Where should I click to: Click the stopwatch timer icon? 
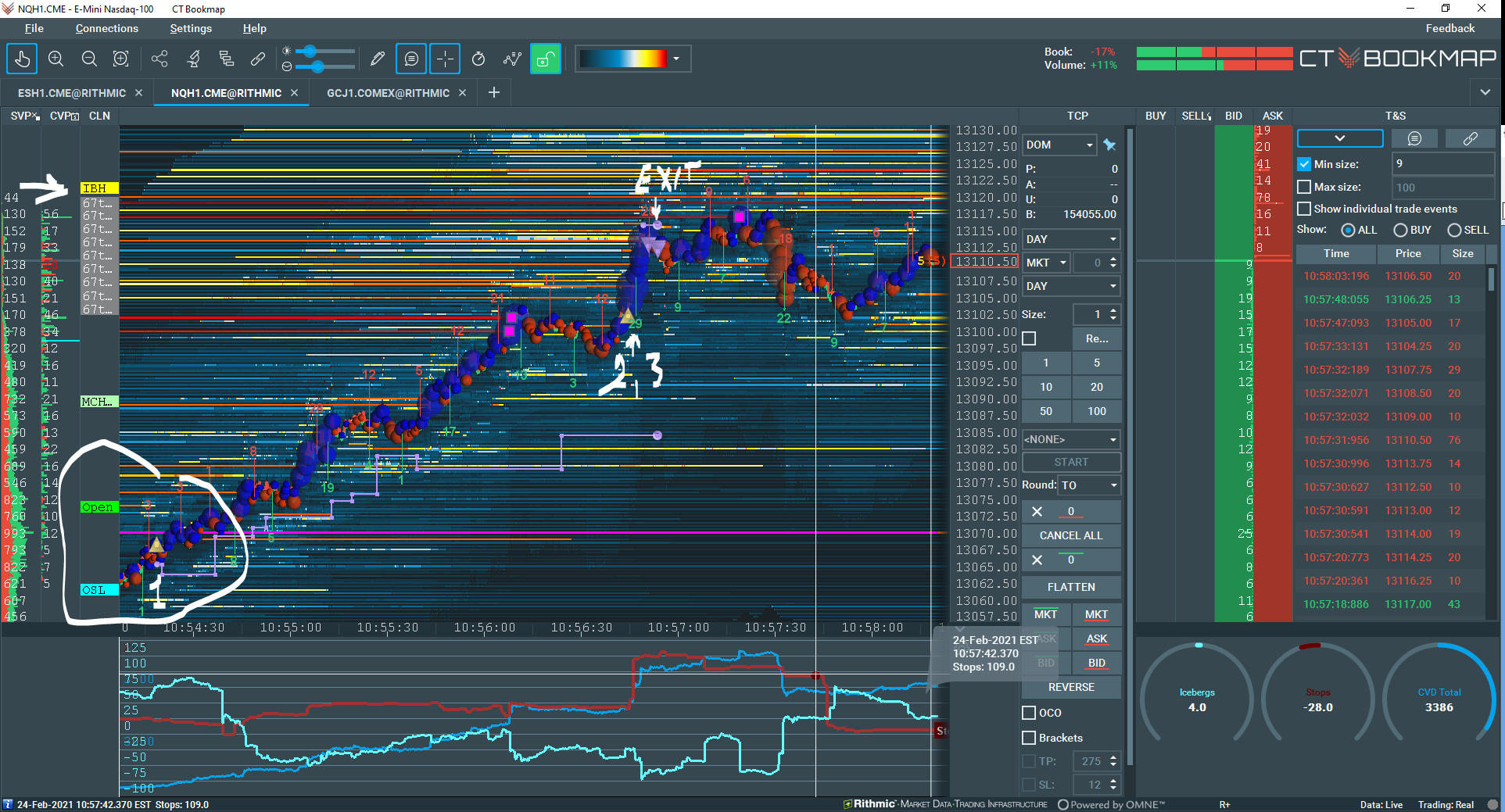pyautogui.click(x=478, y=59)
